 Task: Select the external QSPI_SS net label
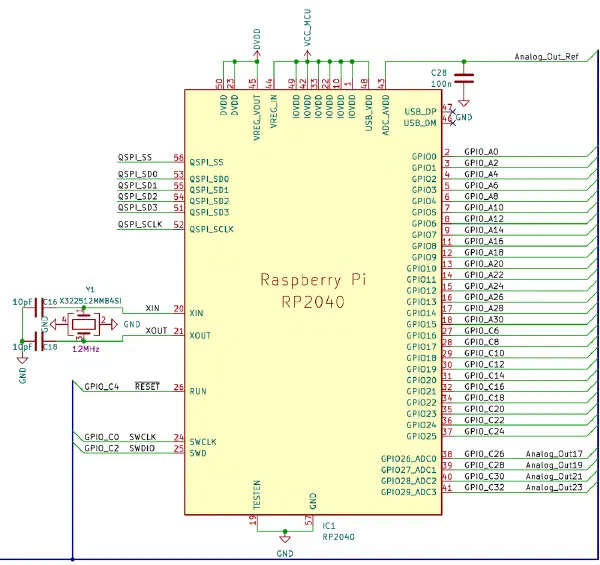point(135,157)
